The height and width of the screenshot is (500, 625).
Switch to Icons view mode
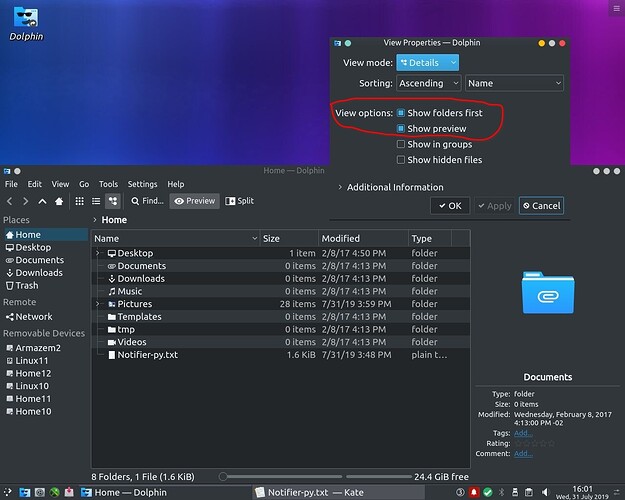click(x=79, y=201)
